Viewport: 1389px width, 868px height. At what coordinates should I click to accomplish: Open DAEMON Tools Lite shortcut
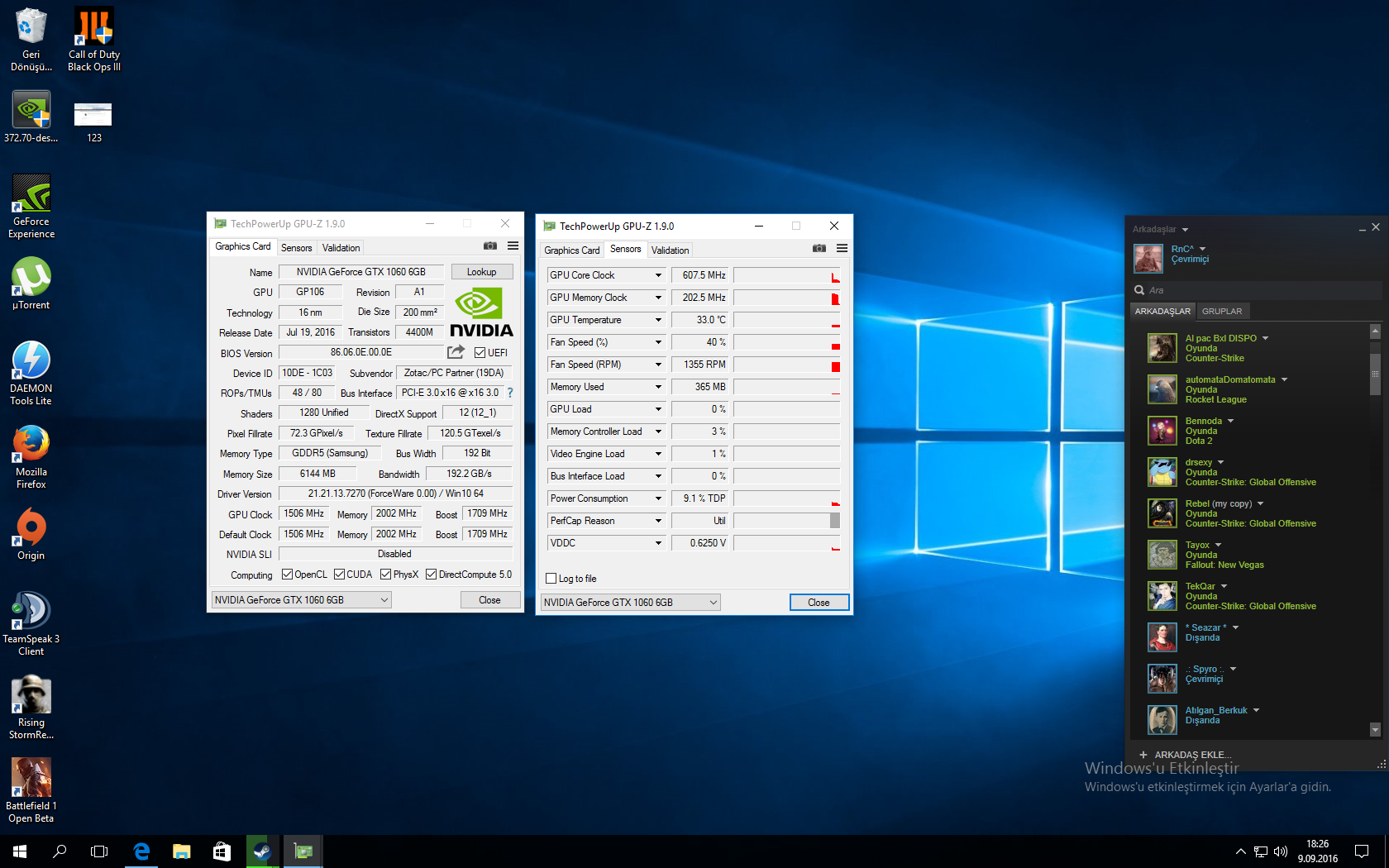pyautogui.click(x=31, y=373)
